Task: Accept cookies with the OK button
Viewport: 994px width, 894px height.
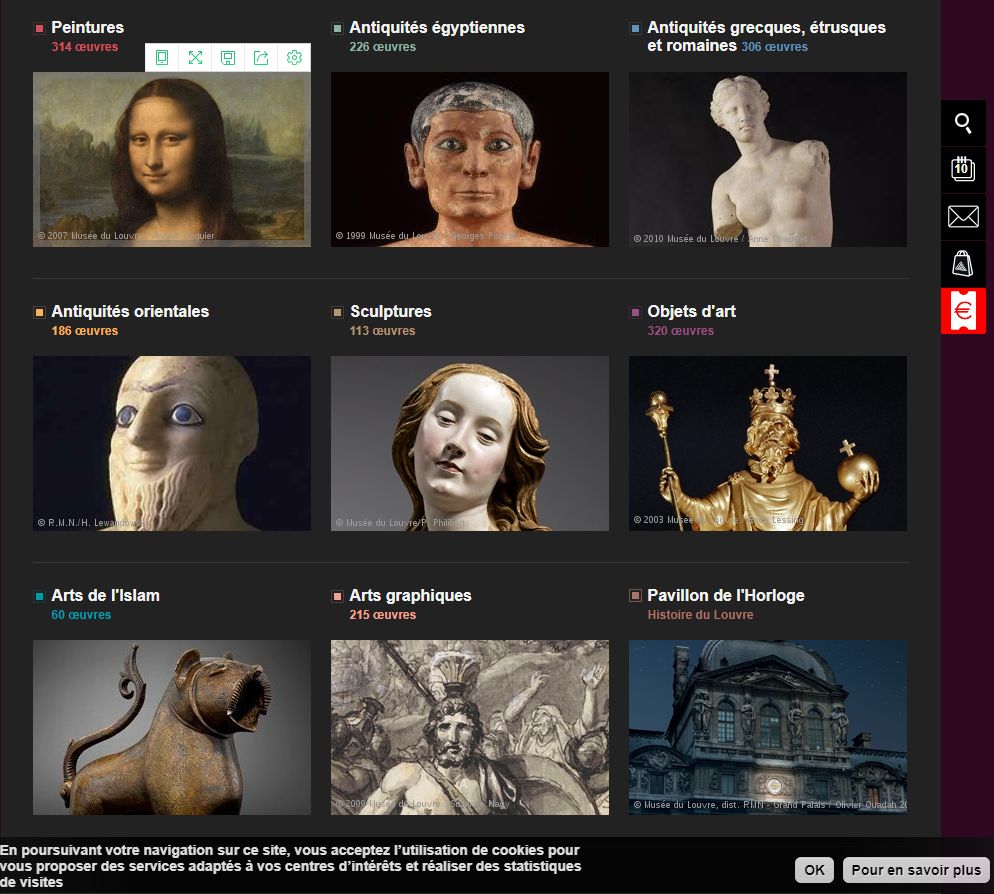Action: [x=815, y=870]
